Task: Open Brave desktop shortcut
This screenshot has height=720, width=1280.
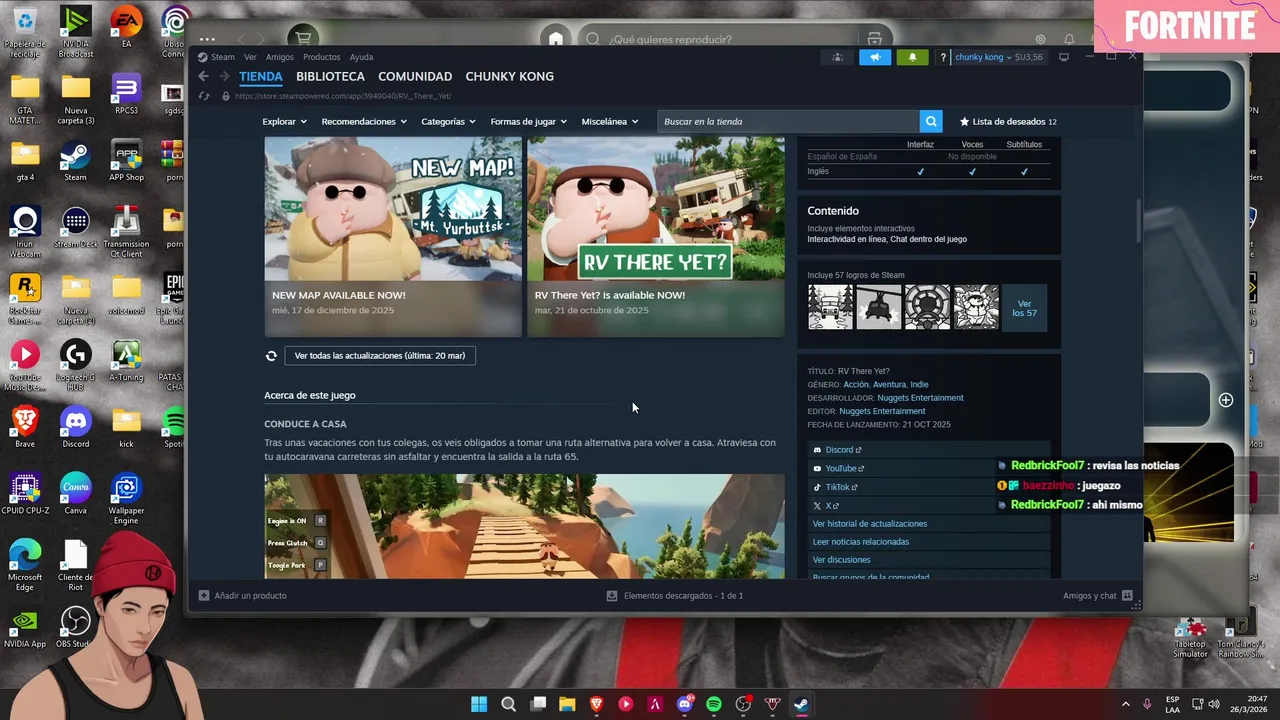Action: pyautogui.click(x=25, y=427)
